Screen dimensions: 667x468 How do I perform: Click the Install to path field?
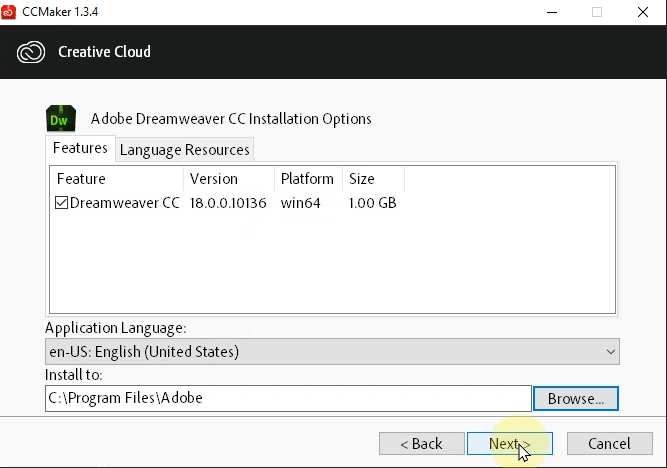click(288, 398)
